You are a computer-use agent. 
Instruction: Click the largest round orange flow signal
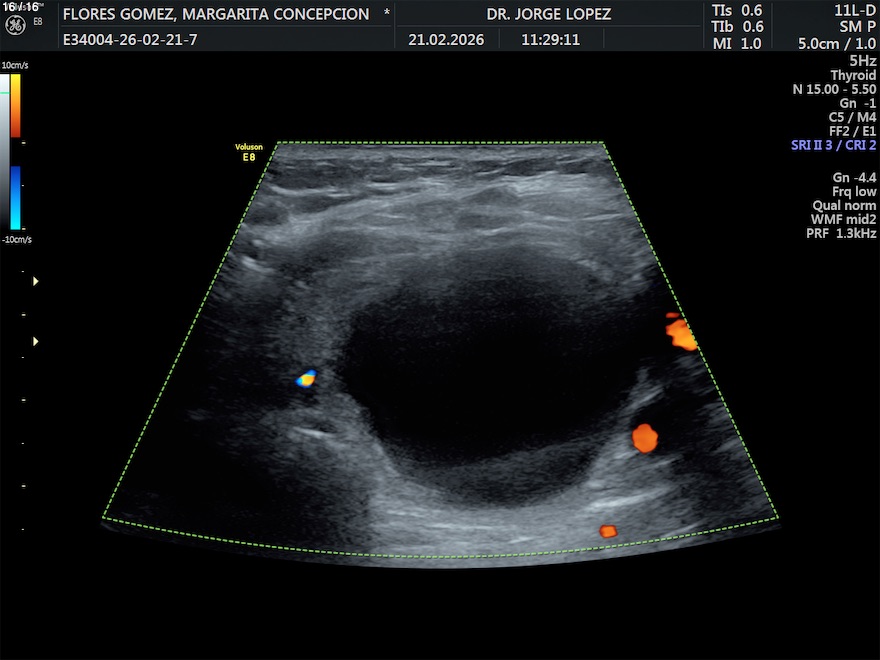[x=644, y=437]
